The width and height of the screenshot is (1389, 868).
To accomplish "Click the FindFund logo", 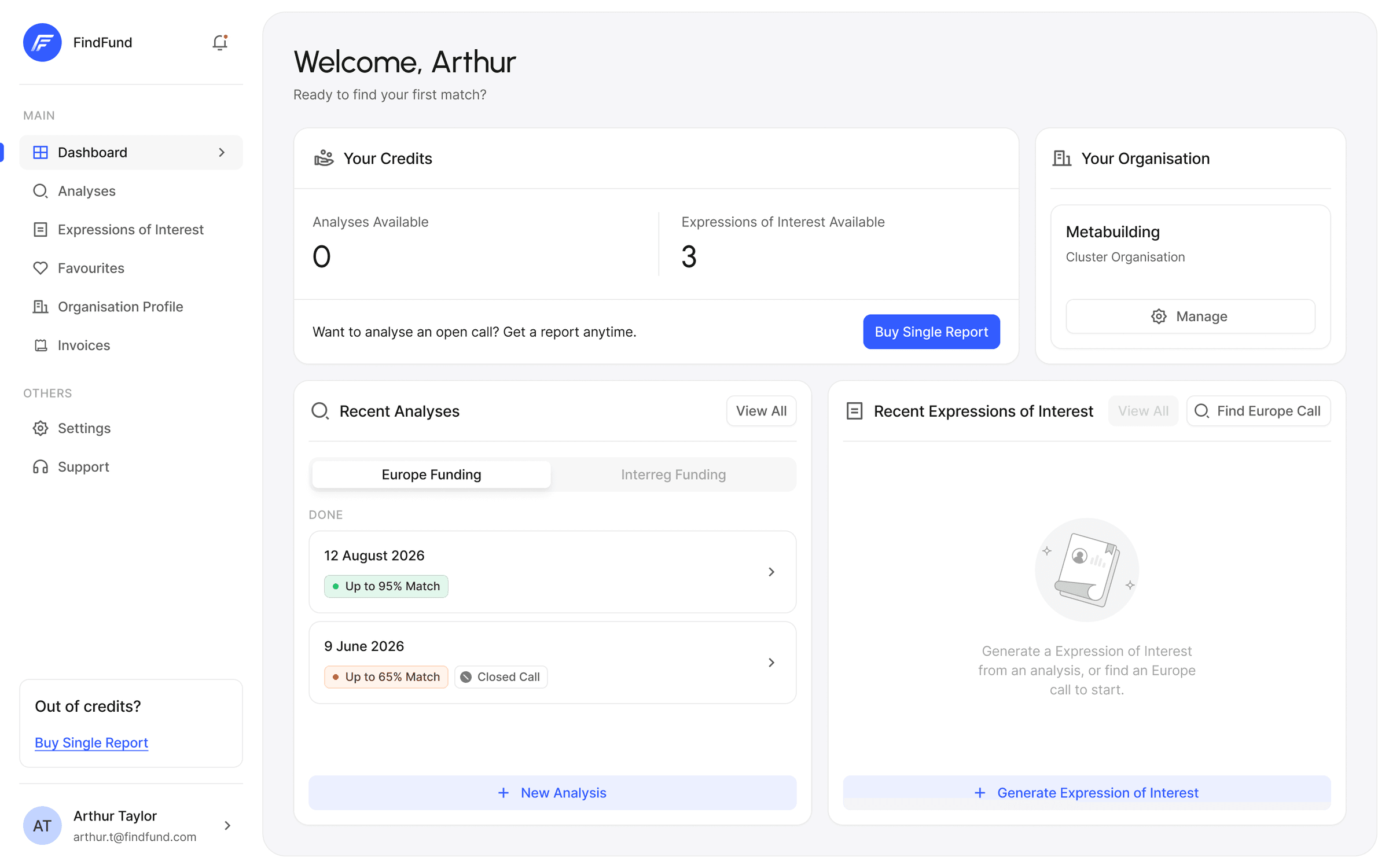I will tap(42, 42).
